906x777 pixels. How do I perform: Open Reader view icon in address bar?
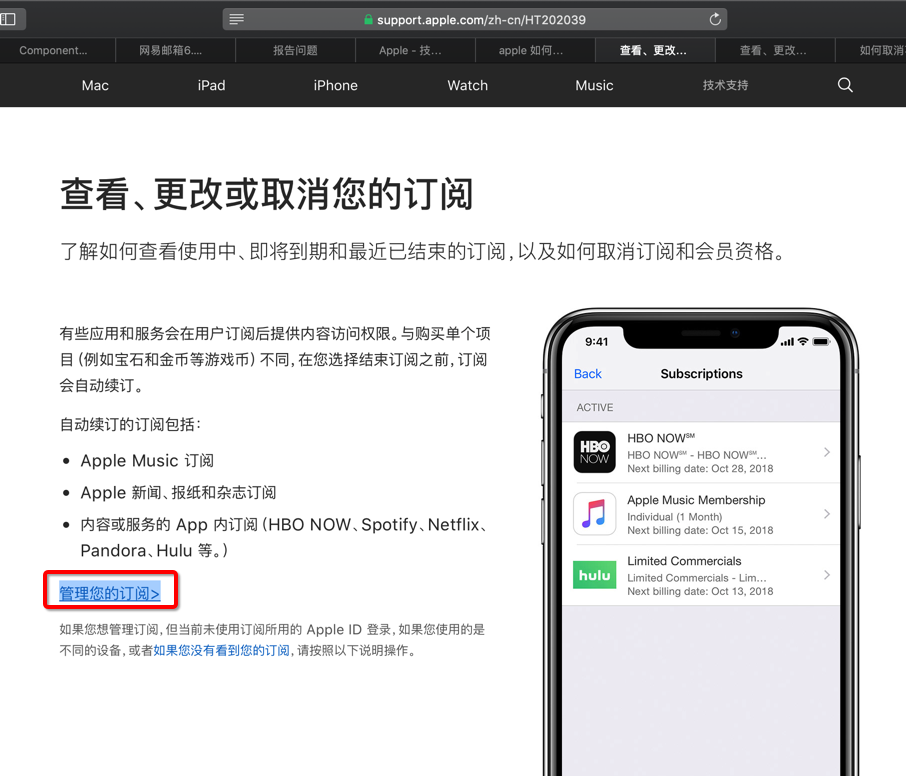(236, 20)
